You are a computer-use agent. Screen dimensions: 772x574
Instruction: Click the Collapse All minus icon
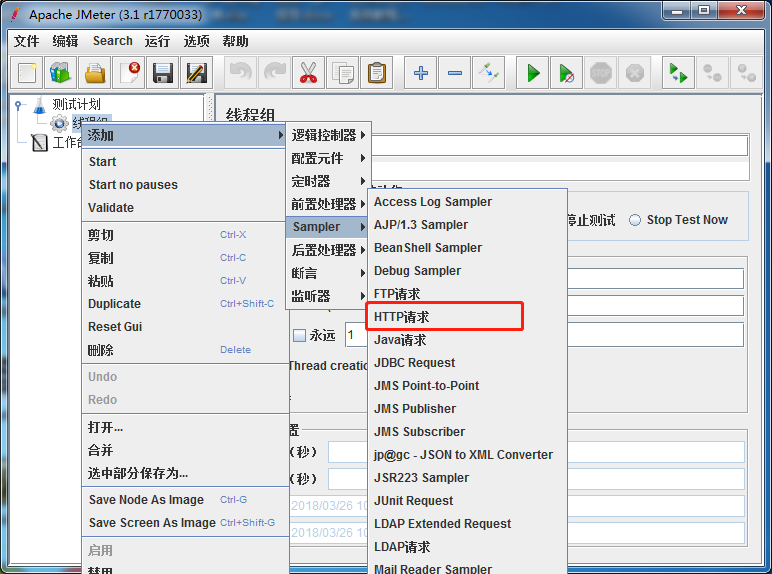click(454, 73)
